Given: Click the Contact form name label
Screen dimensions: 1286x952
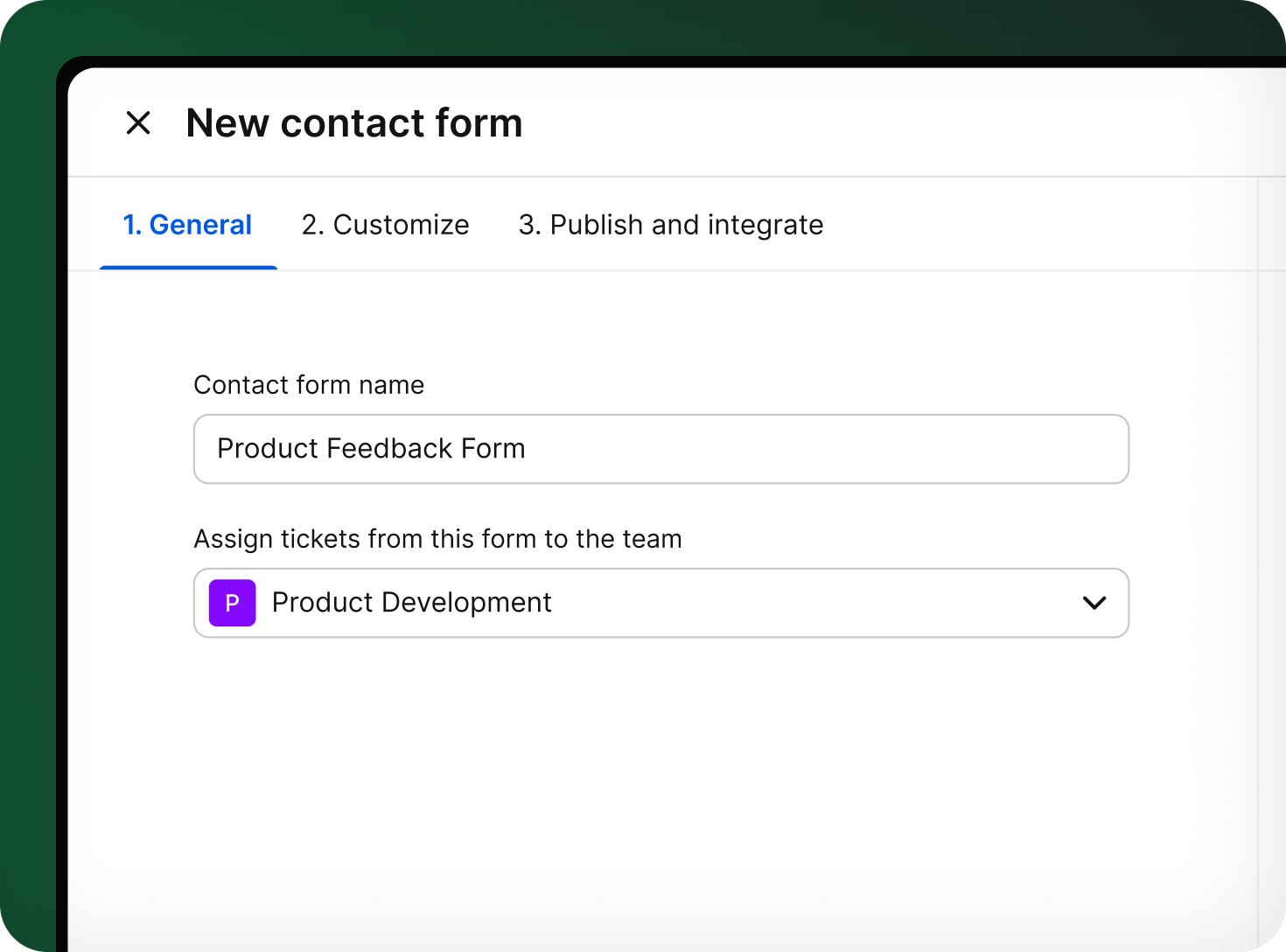Looking at the screenshot, I should coord(309,385).
